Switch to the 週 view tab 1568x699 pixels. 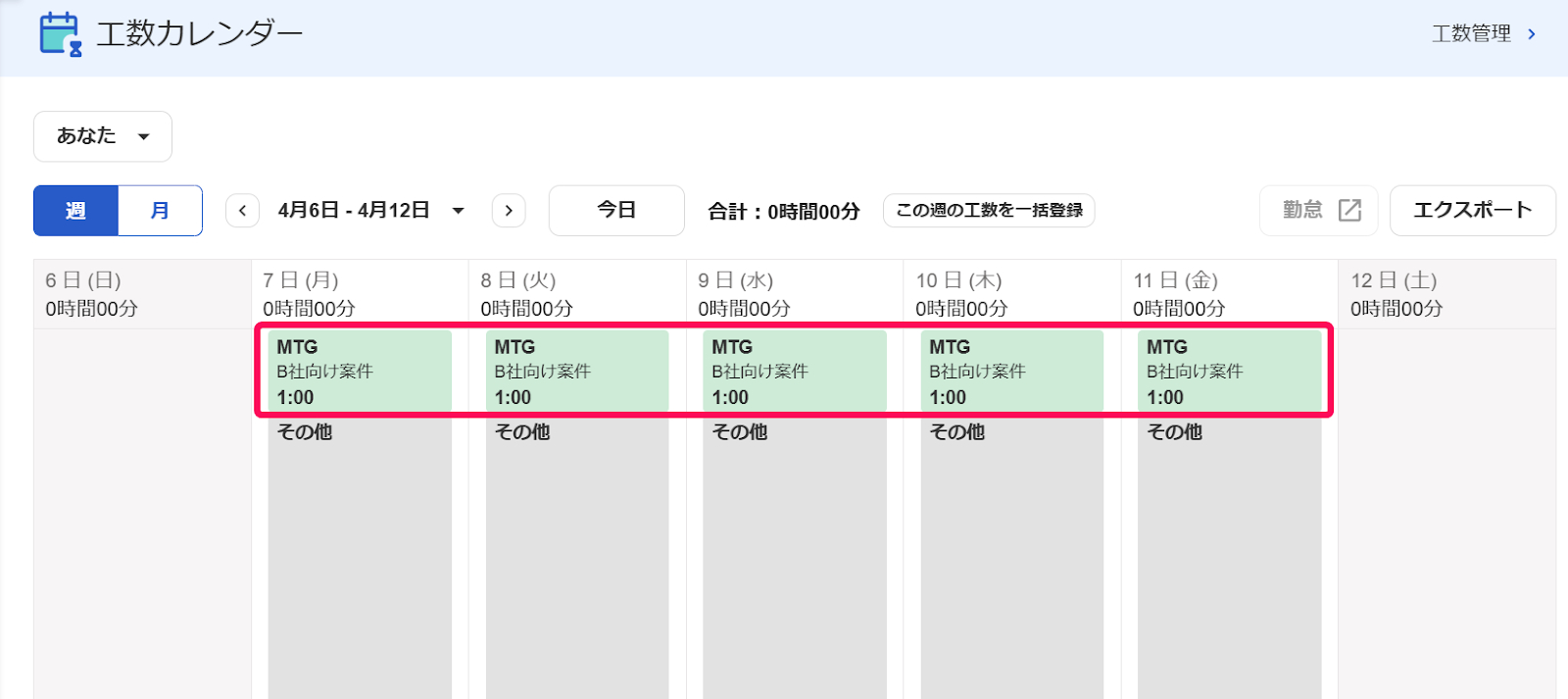pos(75,211)
